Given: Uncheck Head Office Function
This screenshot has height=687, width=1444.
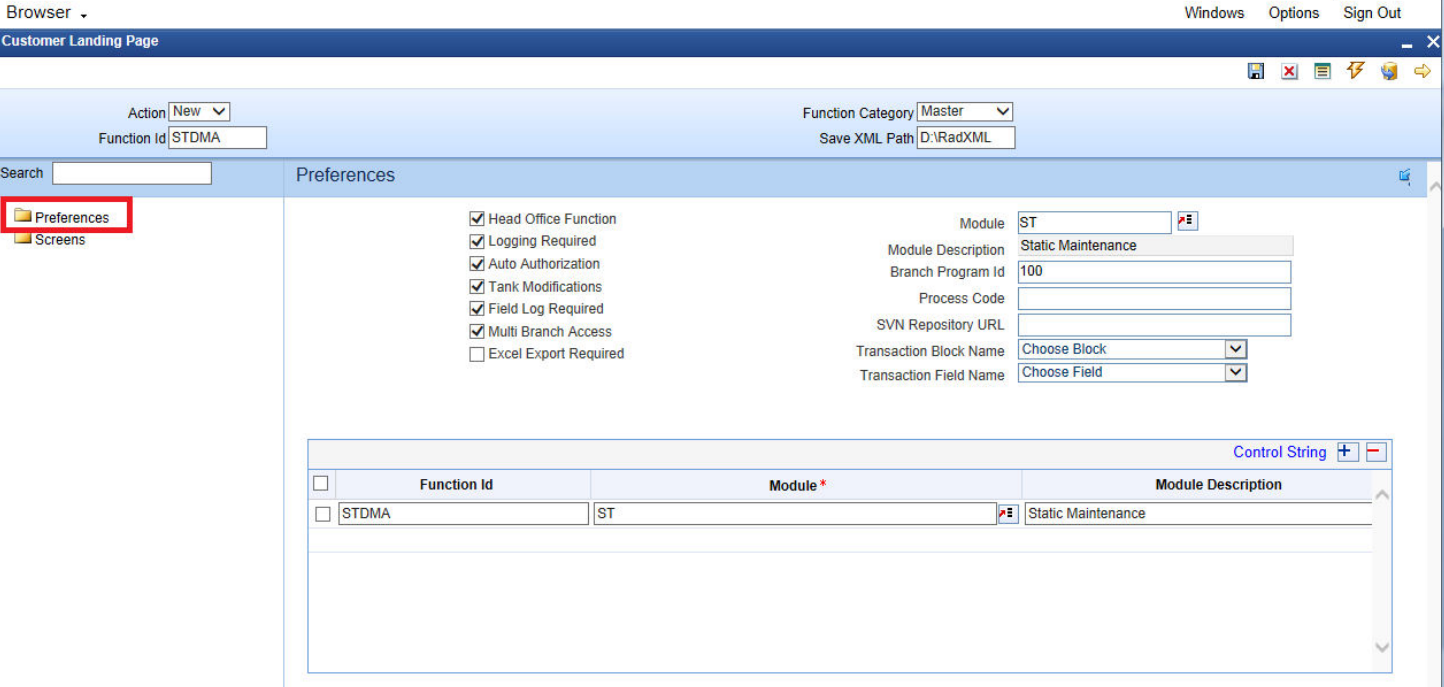Looking at the screenshot, I should 477,219.
